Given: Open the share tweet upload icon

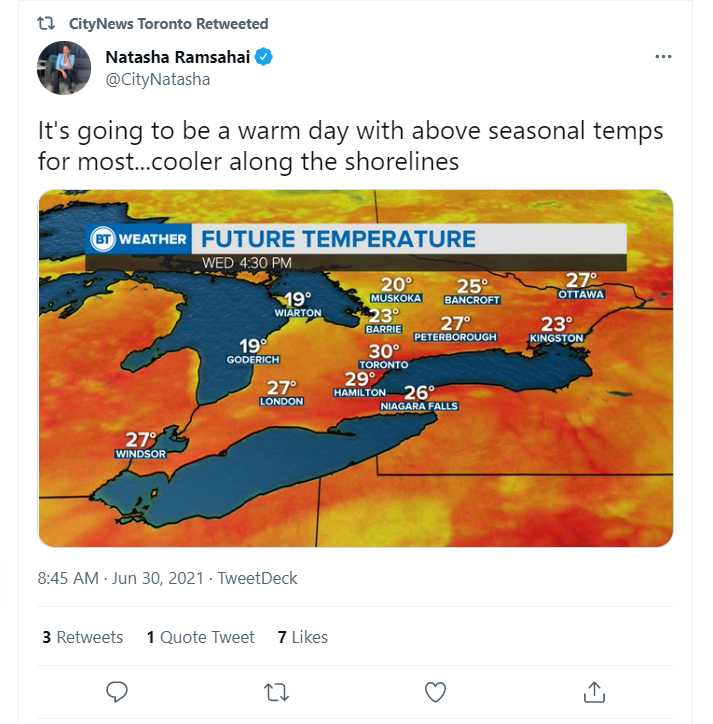Looking at the screenshot, I should 594,692.
